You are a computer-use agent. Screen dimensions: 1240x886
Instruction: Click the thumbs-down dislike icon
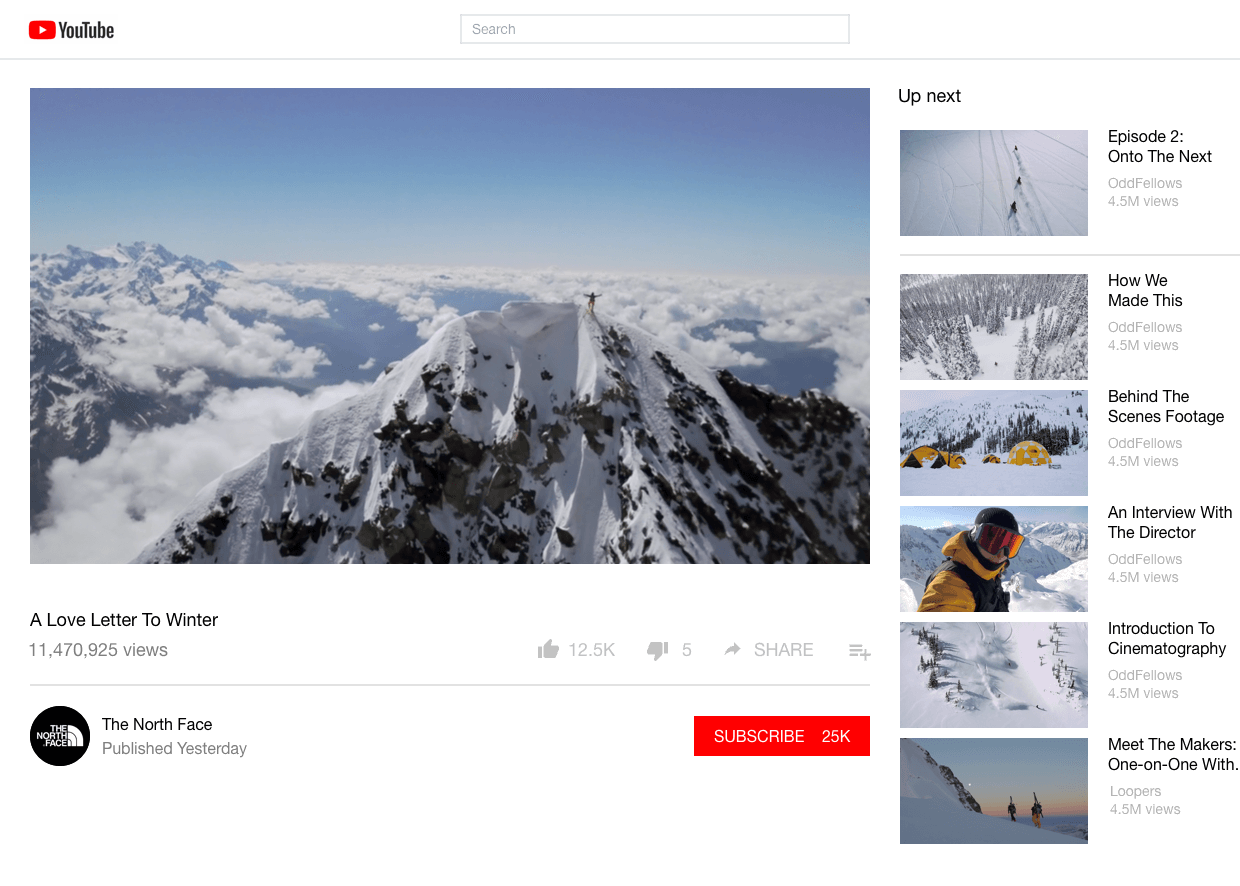[x=658, y=650]
